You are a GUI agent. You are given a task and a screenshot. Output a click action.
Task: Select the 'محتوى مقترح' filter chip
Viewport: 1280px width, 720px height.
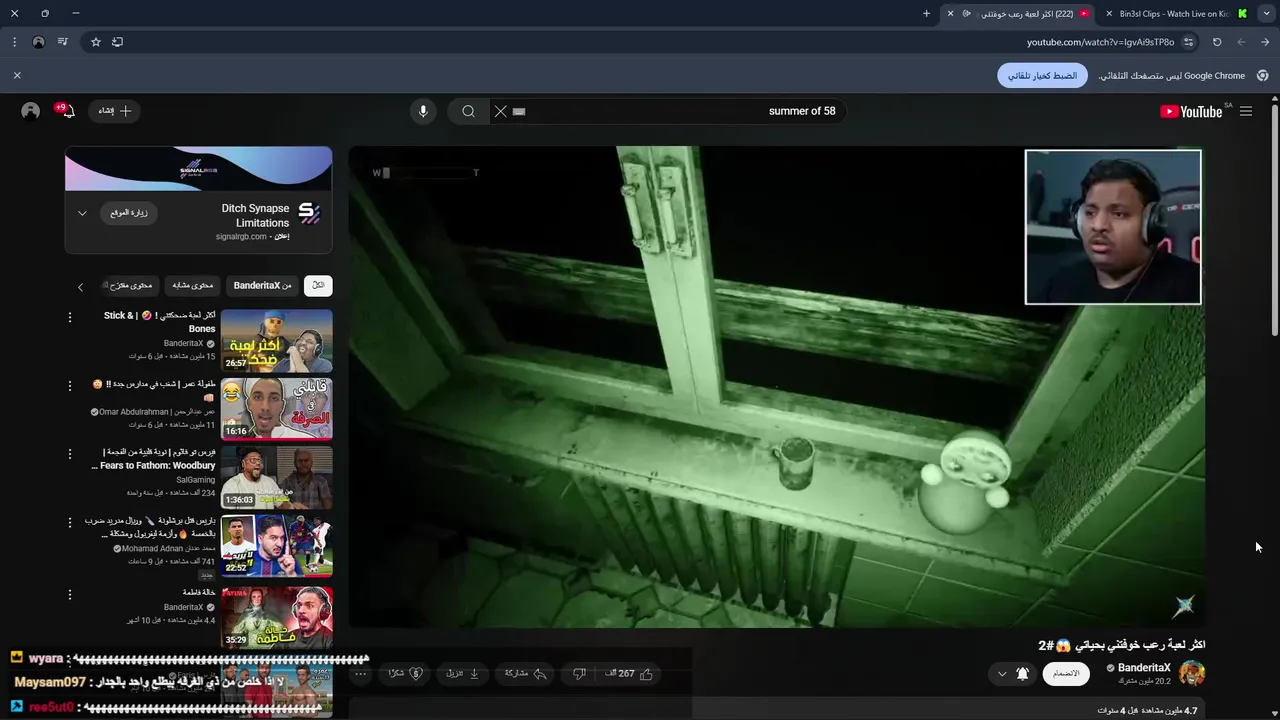coord(130,286)
